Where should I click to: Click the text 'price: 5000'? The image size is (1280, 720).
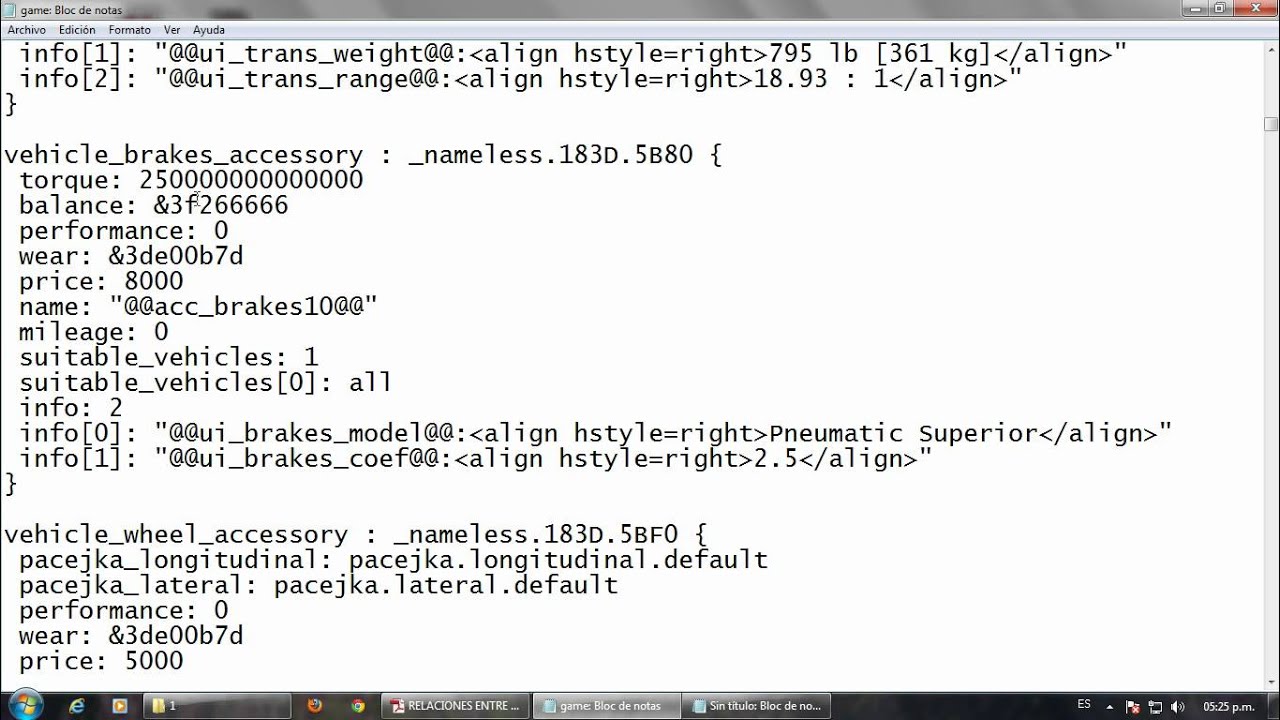(101, 661)
